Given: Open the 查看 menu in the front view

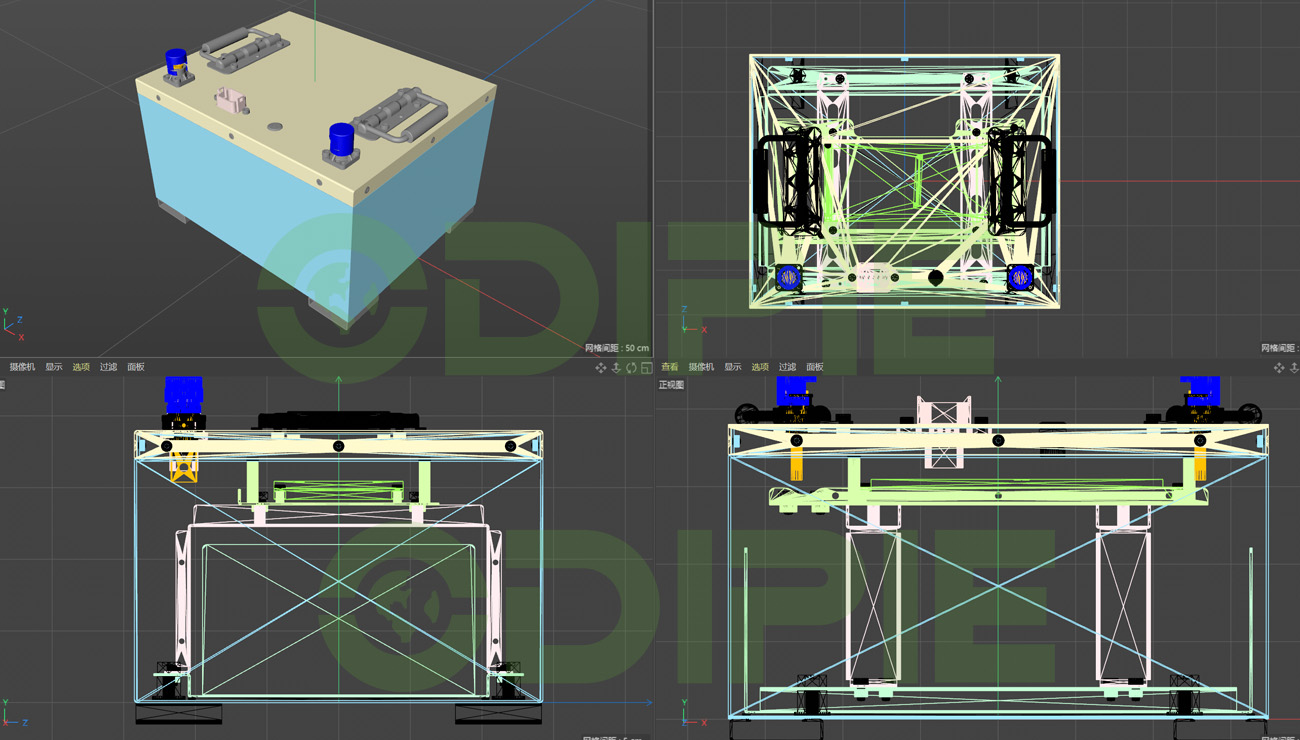Looking at the screenshot, I should tap(670, 367).
